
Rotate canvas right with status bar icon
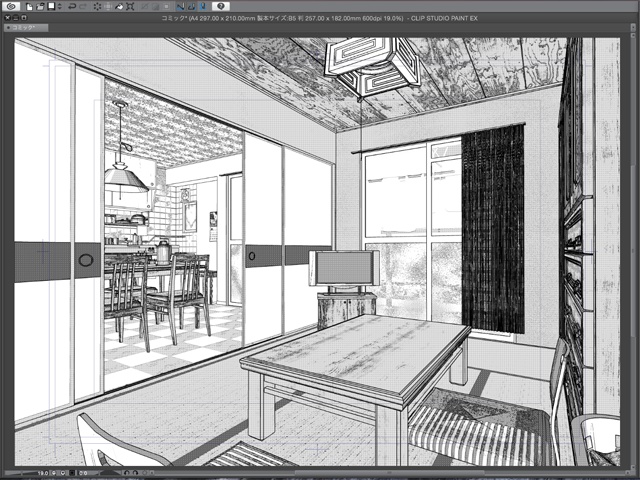[x=135, y=473]
